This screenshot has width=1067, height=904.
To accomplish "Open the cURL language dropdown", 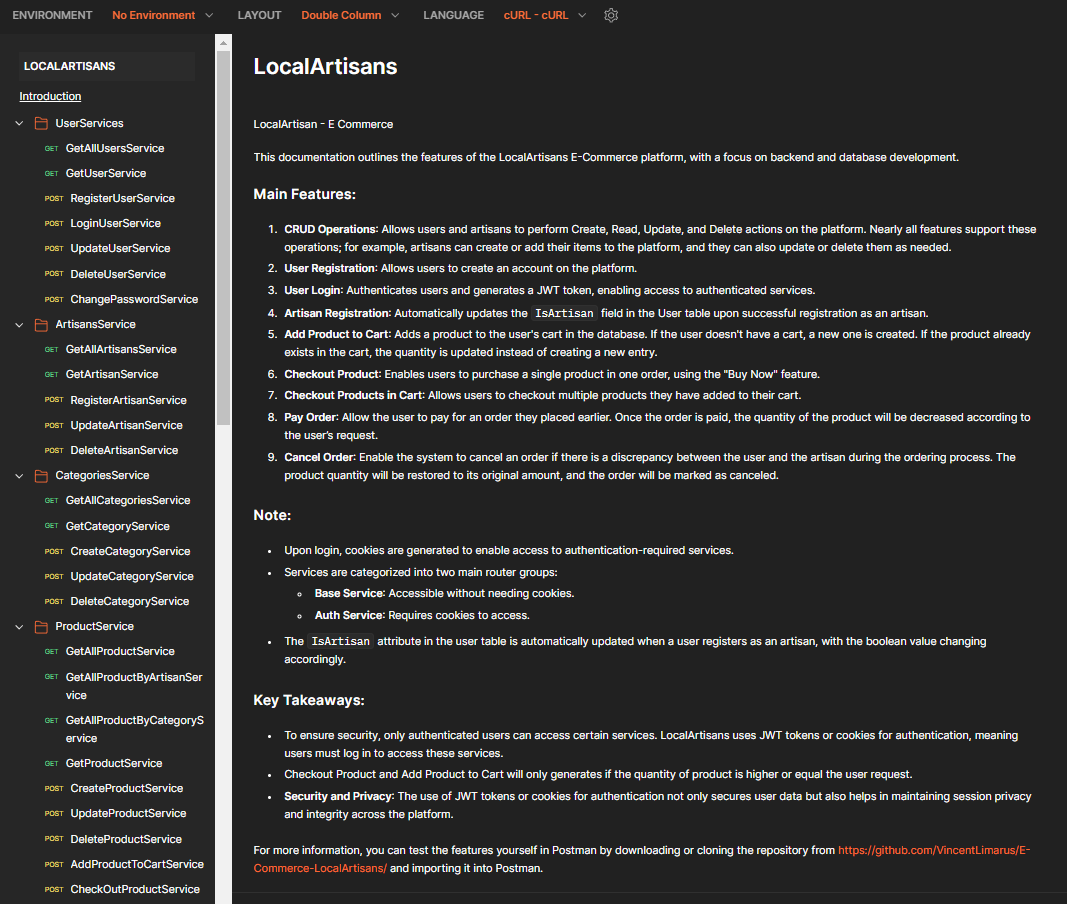I will click(544, 15).
